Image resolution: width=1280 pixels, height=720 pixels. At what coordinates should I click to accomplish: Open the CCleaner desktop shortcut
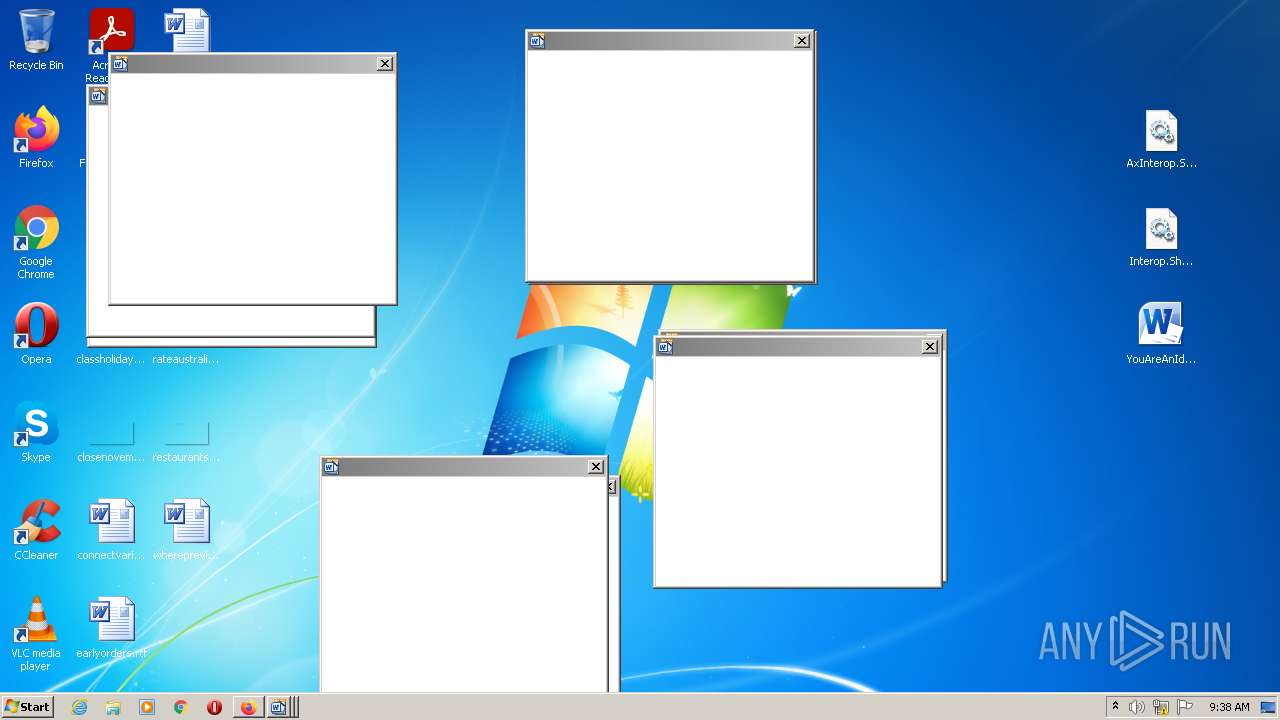[x=36, y=530]
